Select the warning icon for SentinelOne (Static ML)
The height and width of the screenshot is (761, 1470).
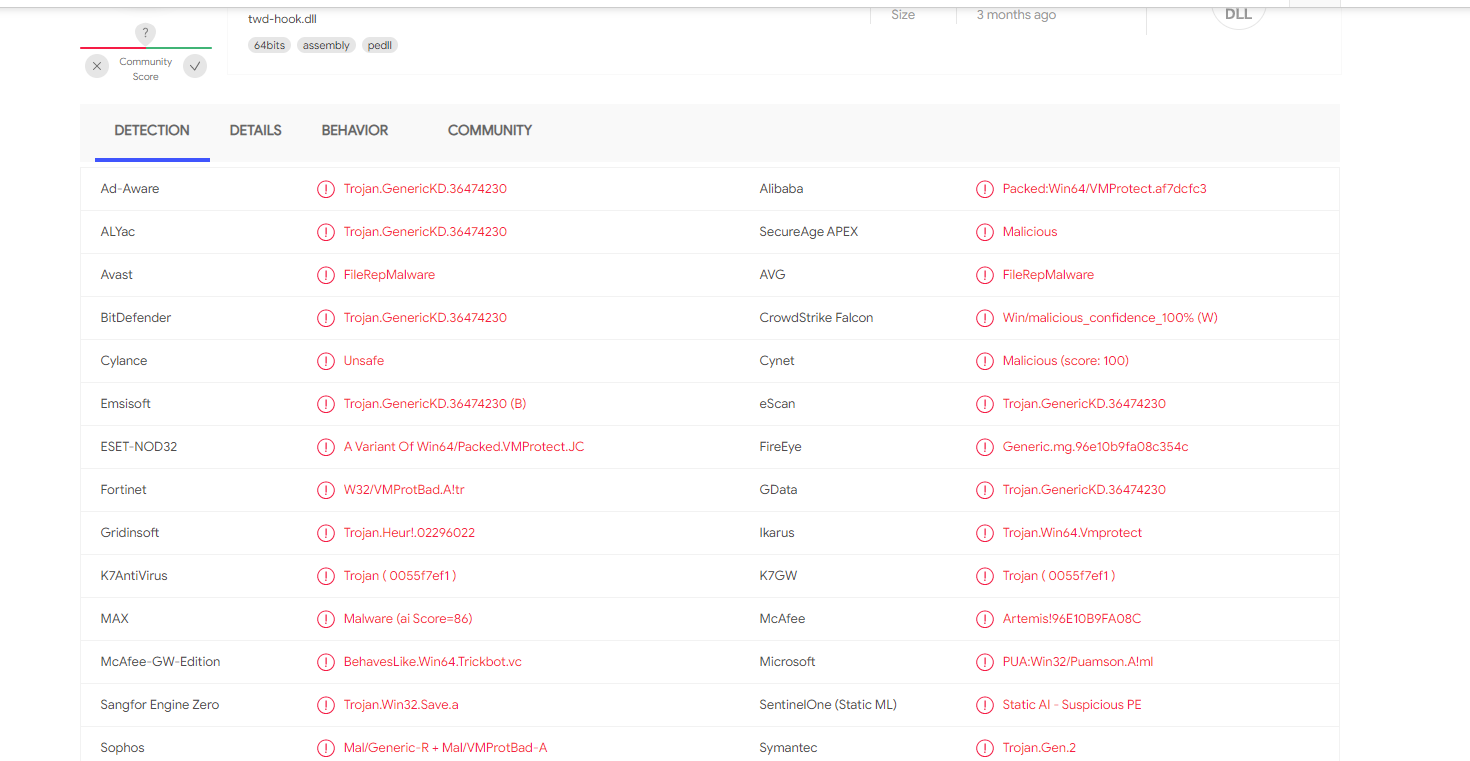(x=985, y=705)
